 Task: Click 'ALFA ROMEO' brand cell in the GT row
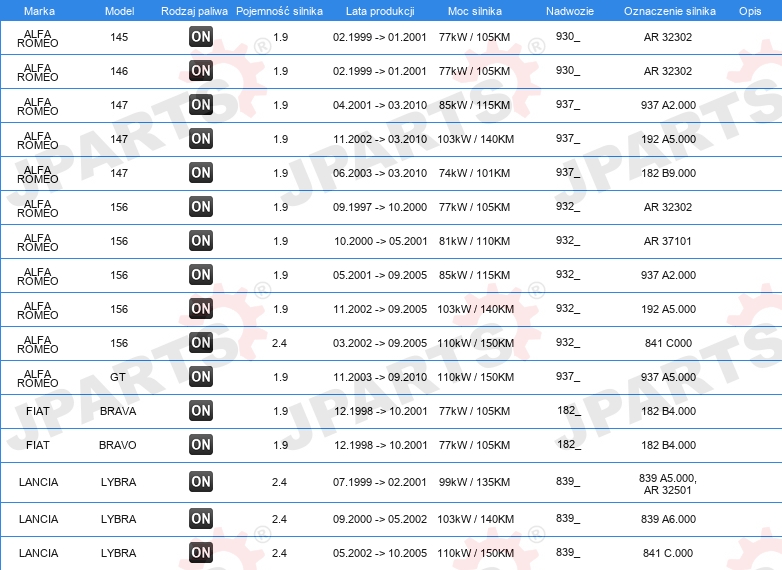[x=38, y=379]
